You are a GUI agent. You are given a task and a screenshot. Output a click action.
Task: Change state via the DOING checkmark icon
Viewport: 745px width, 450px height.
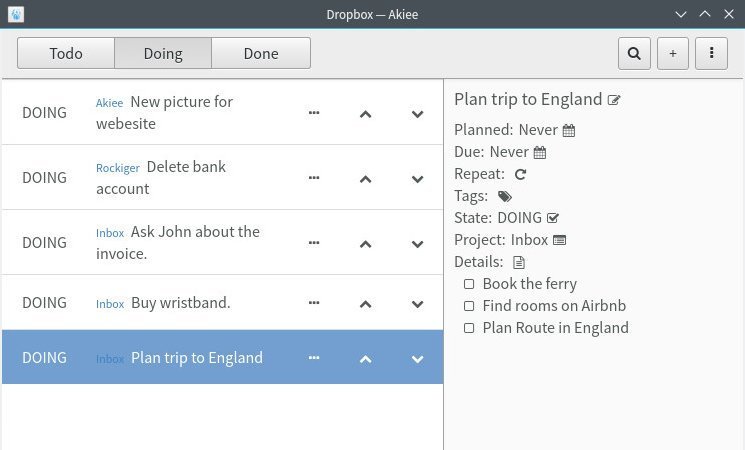point(553,218)
